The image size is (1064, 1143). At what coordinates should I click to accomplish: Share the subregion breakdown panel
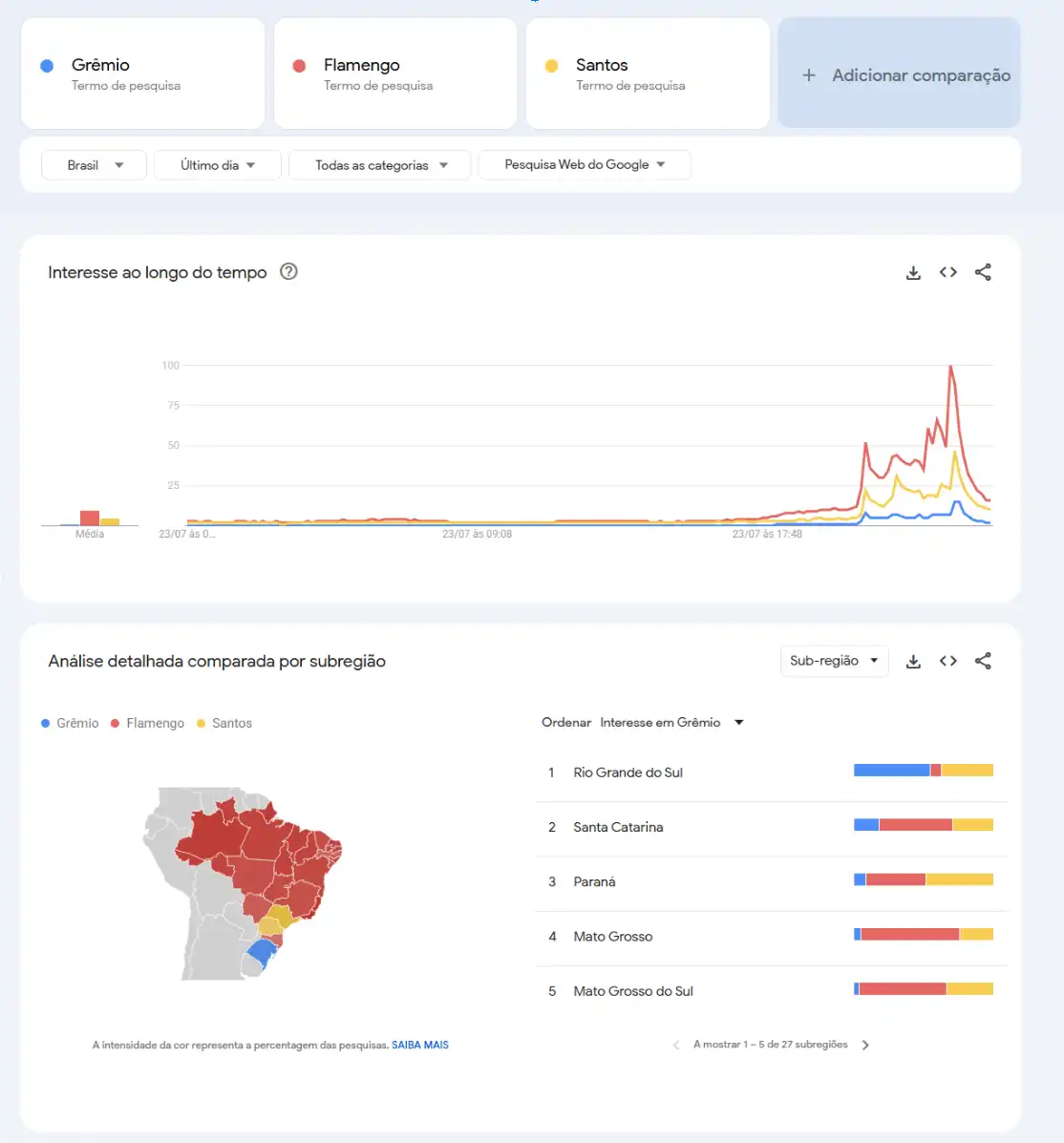983,661
